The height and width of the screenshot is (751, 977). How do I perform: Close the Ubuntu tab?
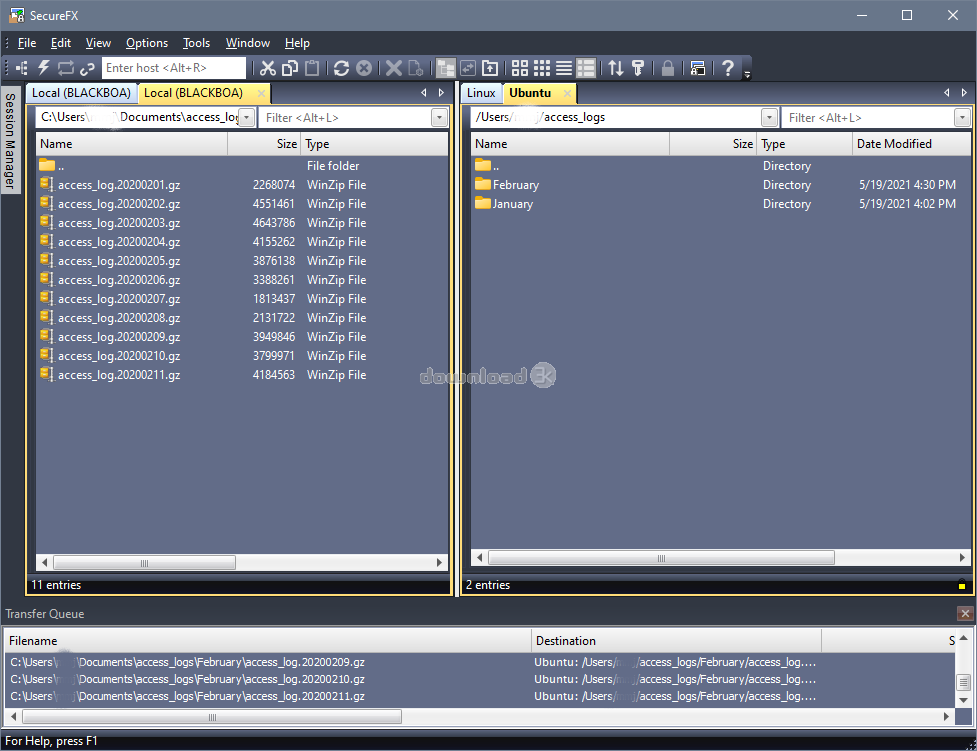[567, 93]
